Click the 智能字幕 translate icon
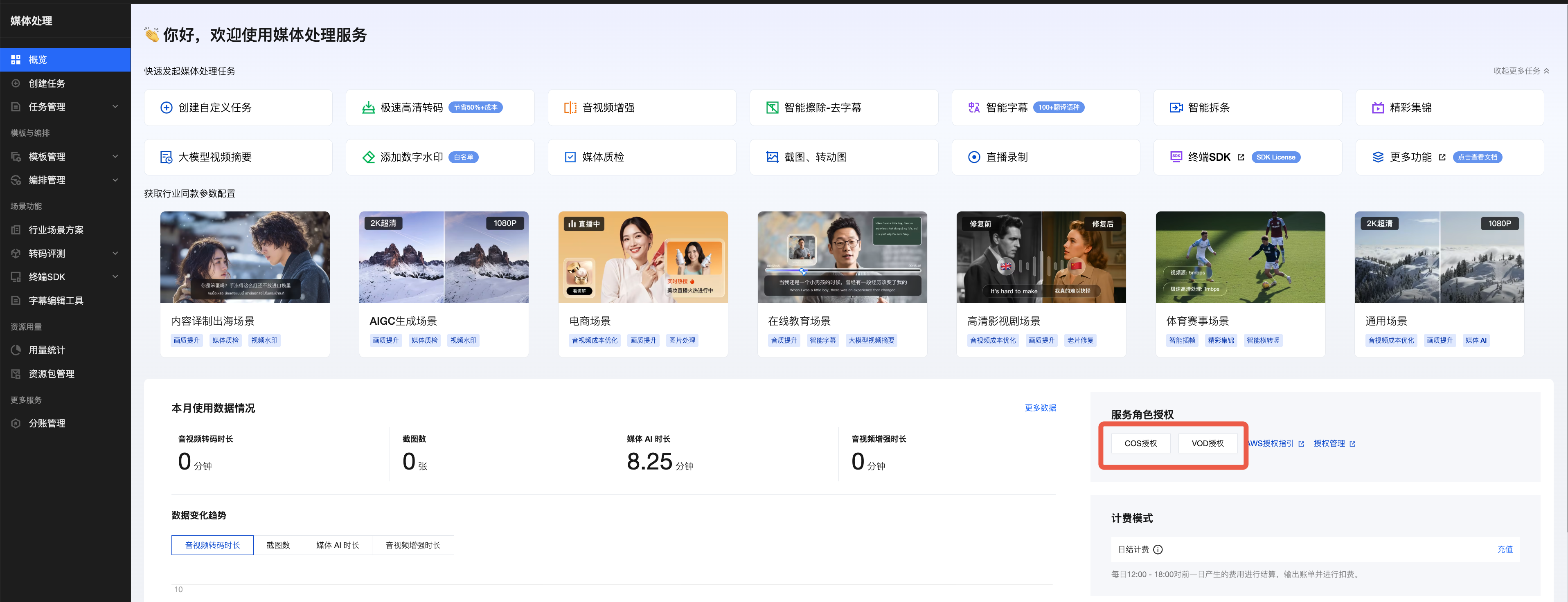 [974, 108]
